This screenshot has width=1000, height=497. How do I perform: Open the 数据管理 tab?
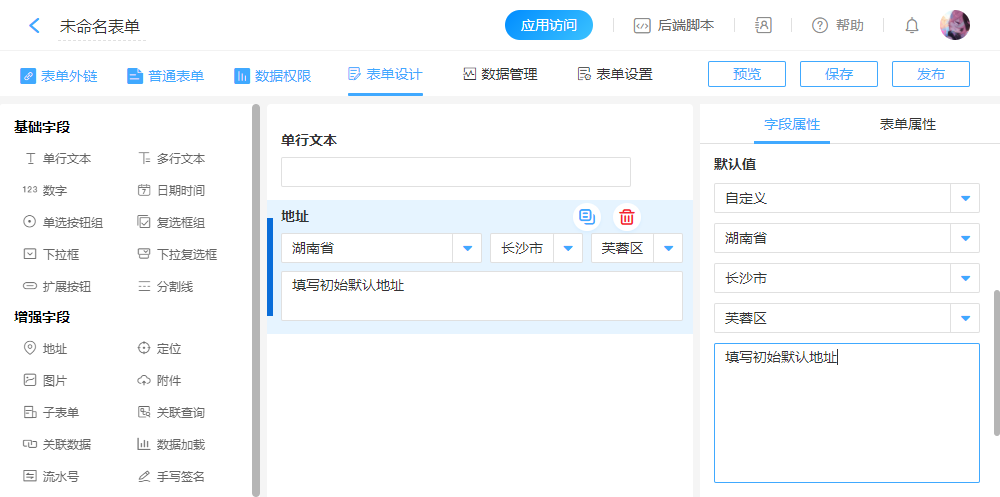500,74
